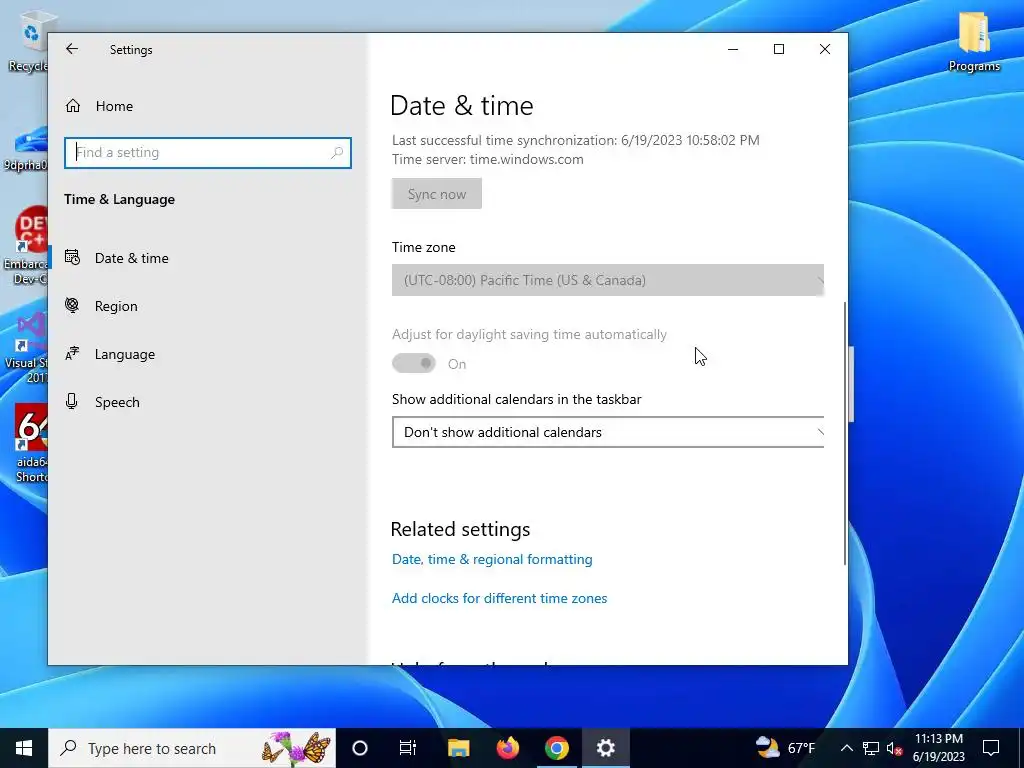This screenshot has width=1024, height=768.
Task: Go back with the Settings back arrow
Action: (72, 49)
